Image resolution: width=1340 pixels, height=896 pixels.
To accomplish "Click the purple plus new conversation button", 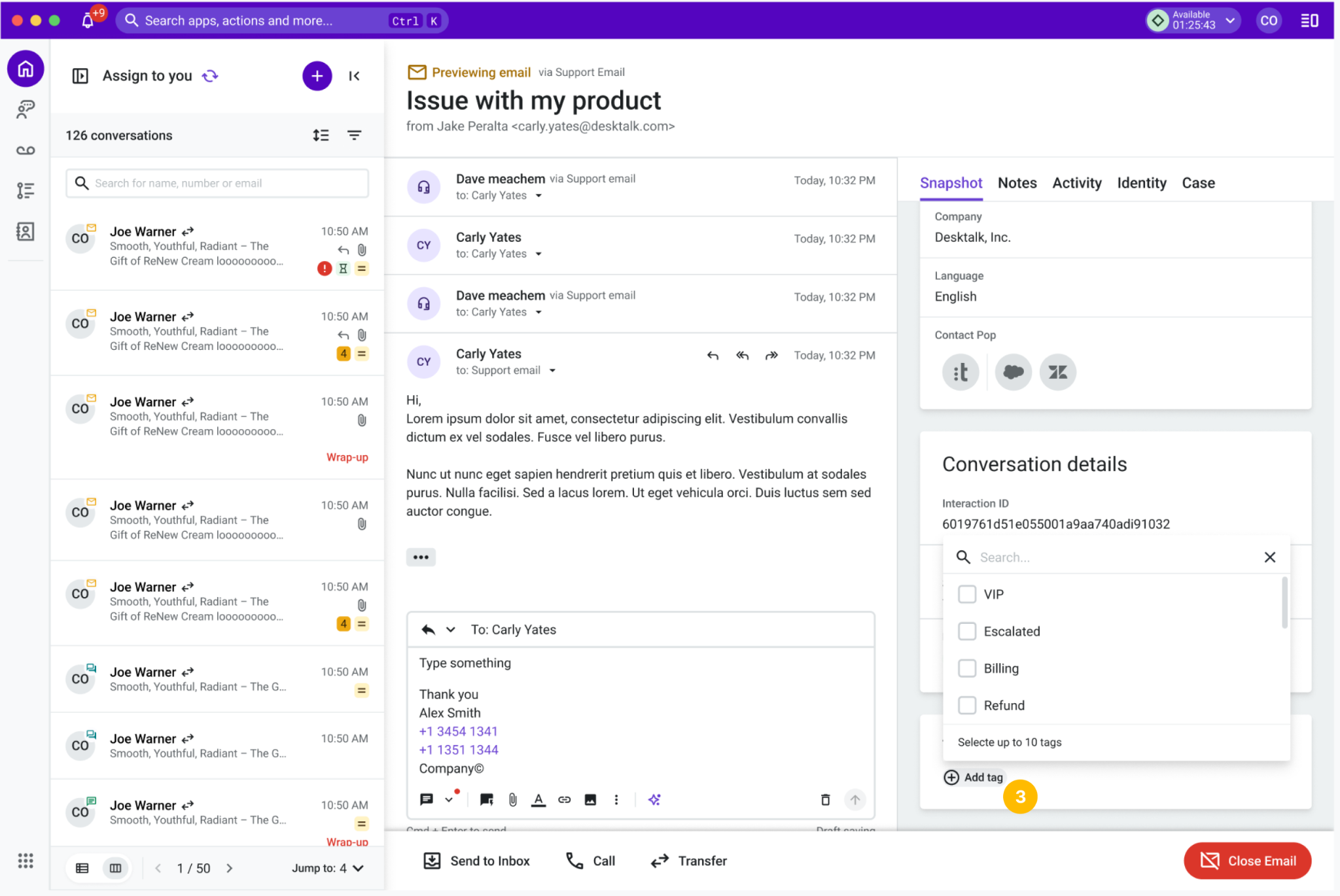I will (317, 76).
